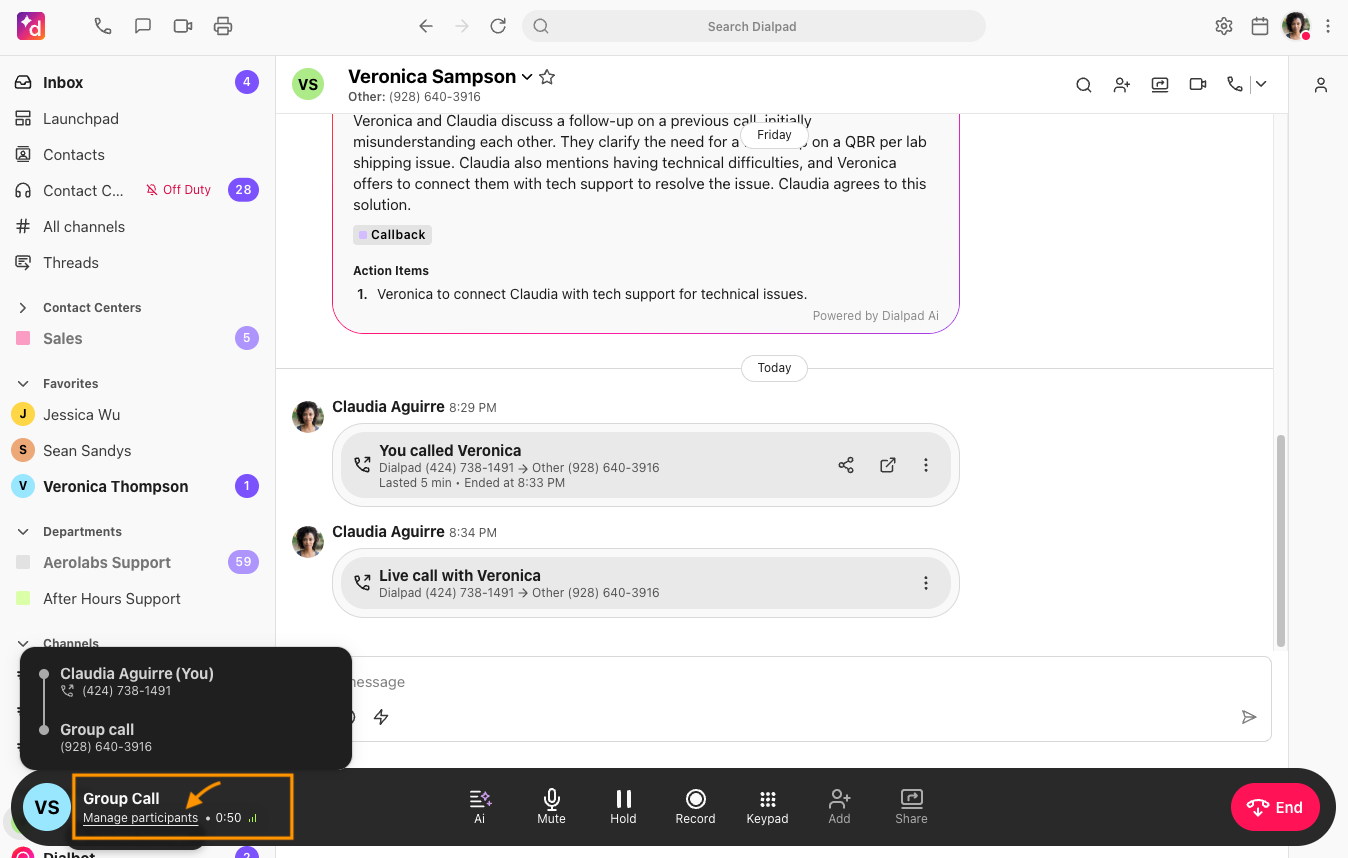Click the fax printer icon
The image size is (1348, 858).
point(223,26)
